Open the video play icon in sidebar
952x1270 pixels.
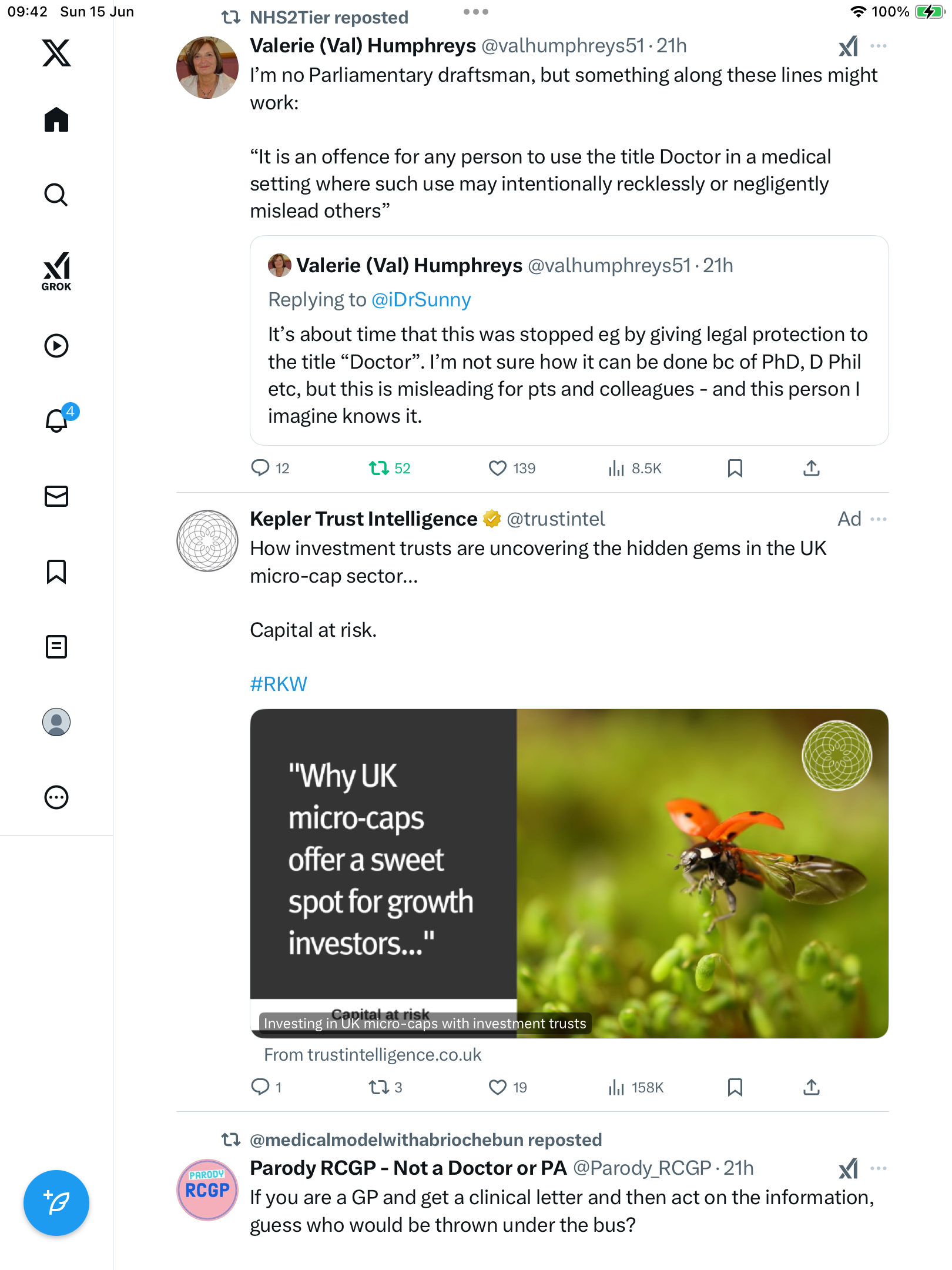coord(56,346)
